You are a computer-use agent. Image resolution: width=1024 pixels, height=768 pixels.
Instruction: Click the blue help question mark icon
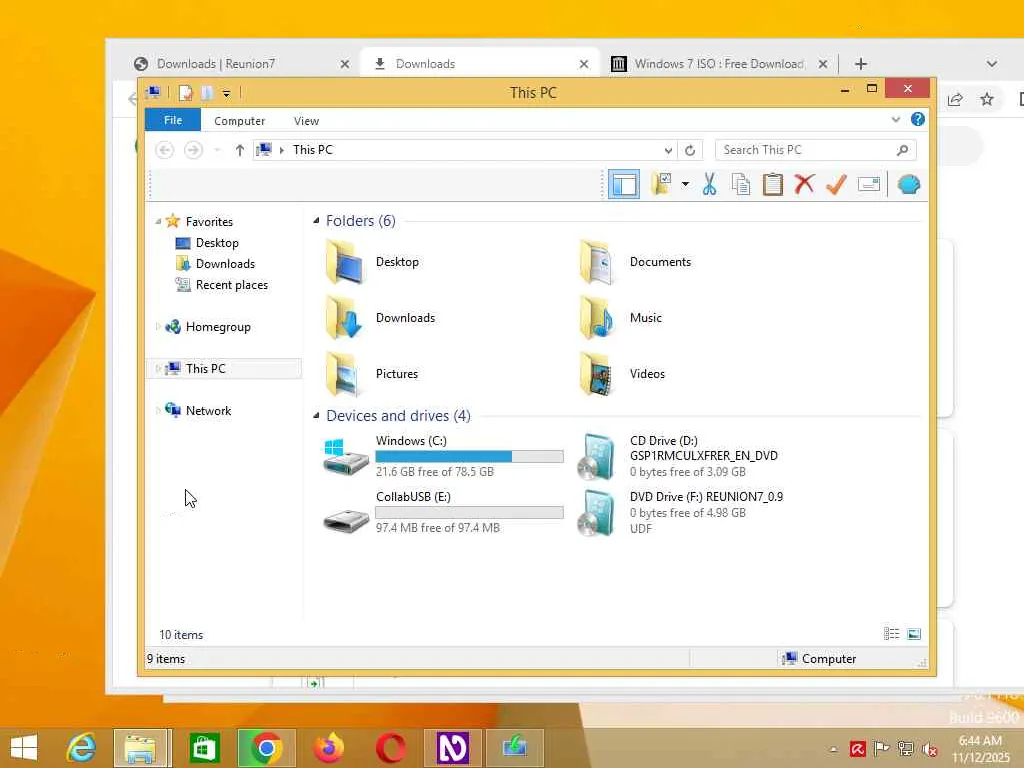pos(918,120)
